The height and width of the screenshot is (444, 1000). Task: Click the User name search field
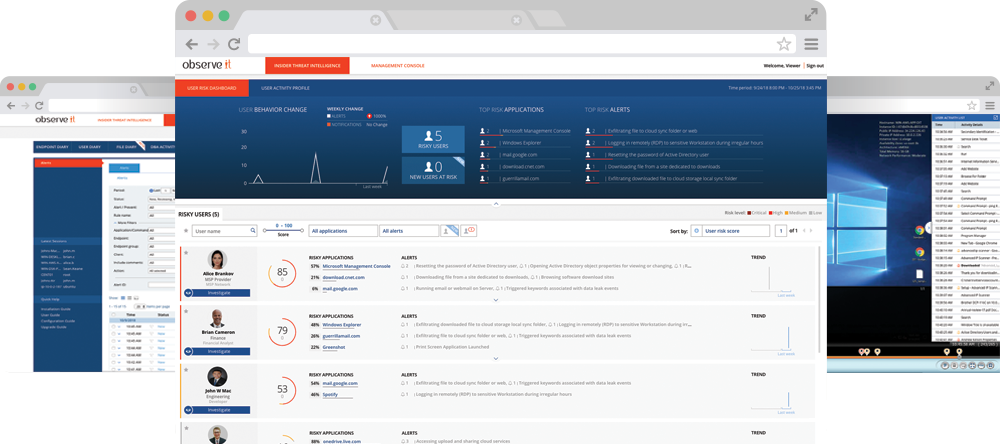219,231
